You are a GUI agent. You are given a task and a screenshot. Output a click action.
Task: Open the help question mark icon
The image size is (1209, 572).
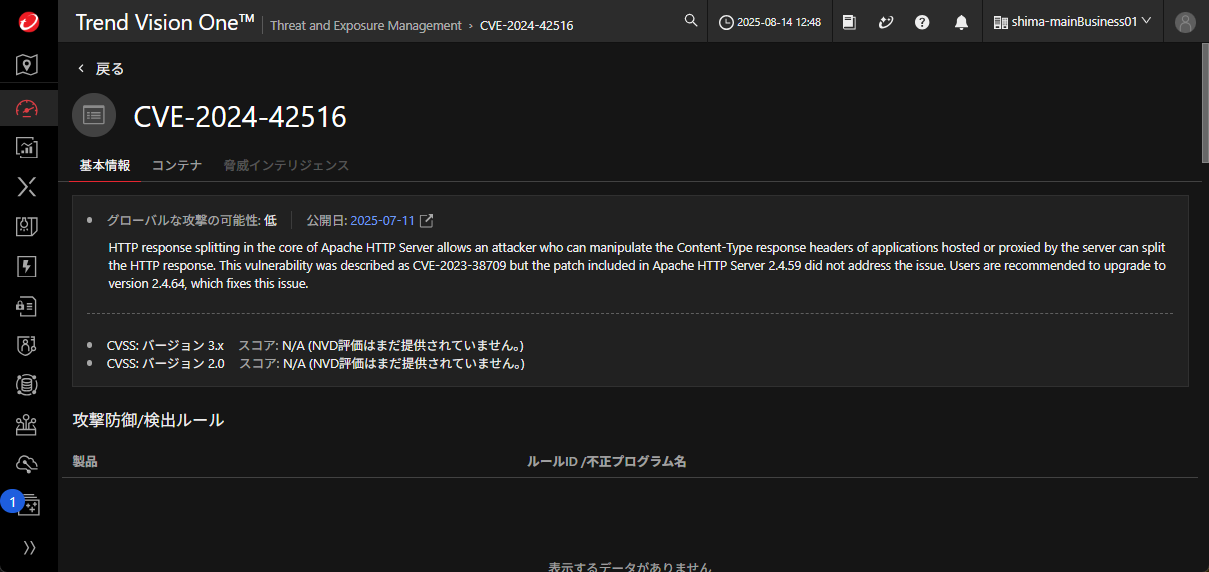pyautogui.click(x=922, y=21)
